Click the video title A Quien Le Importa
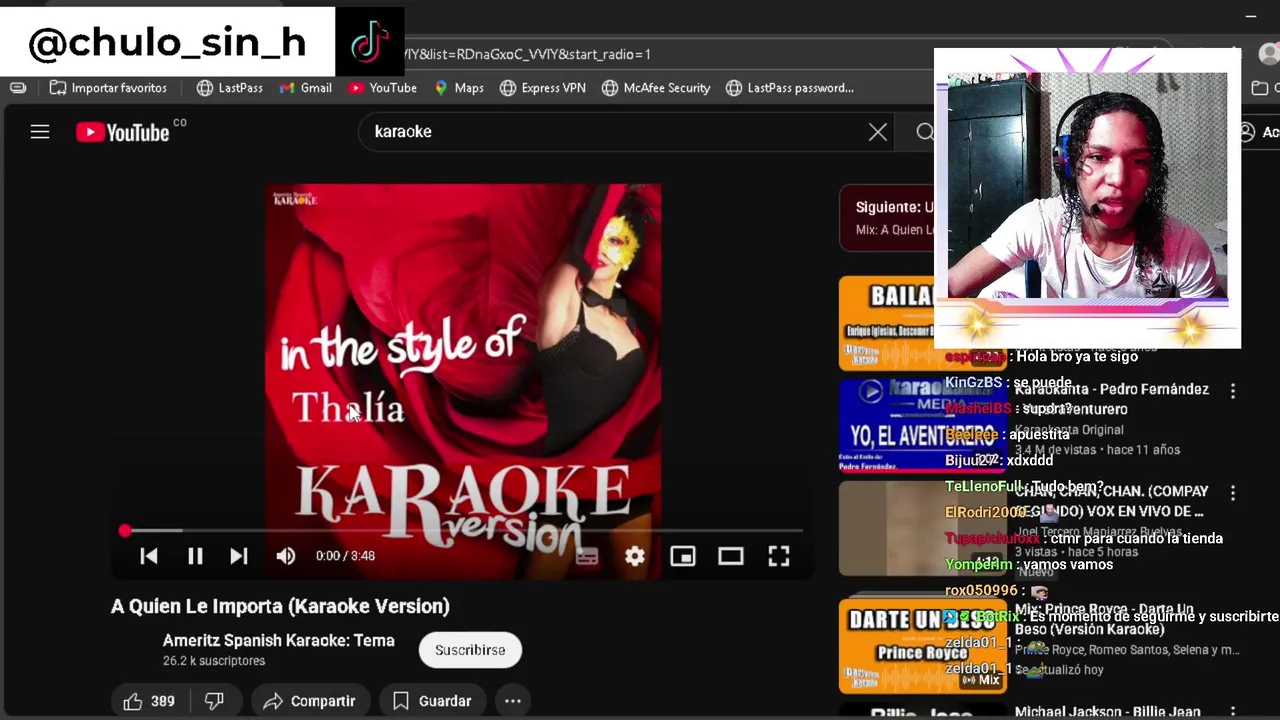 point(280,606)
